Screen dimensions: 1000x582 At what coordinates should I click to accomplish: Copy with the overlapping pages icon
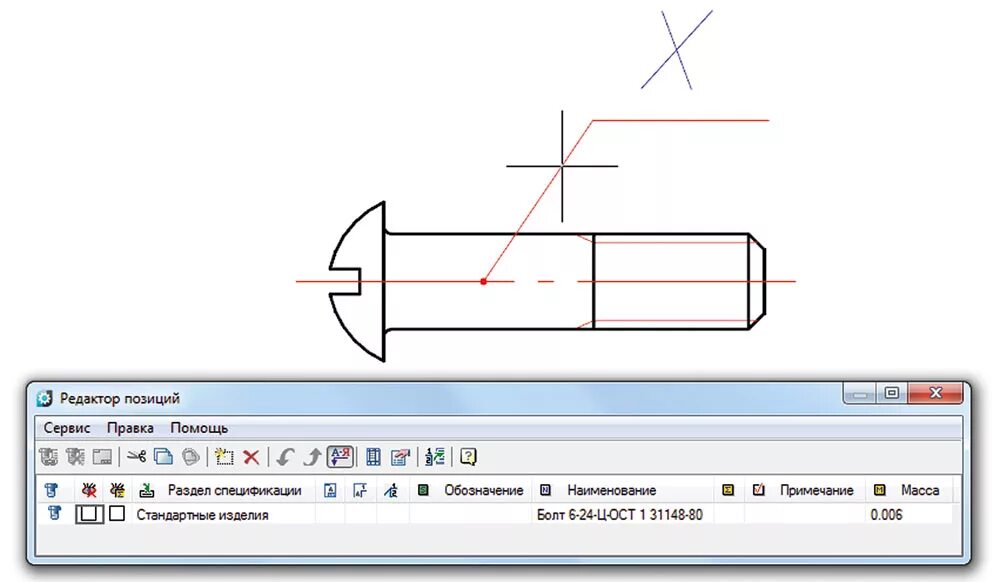(163, 456)
